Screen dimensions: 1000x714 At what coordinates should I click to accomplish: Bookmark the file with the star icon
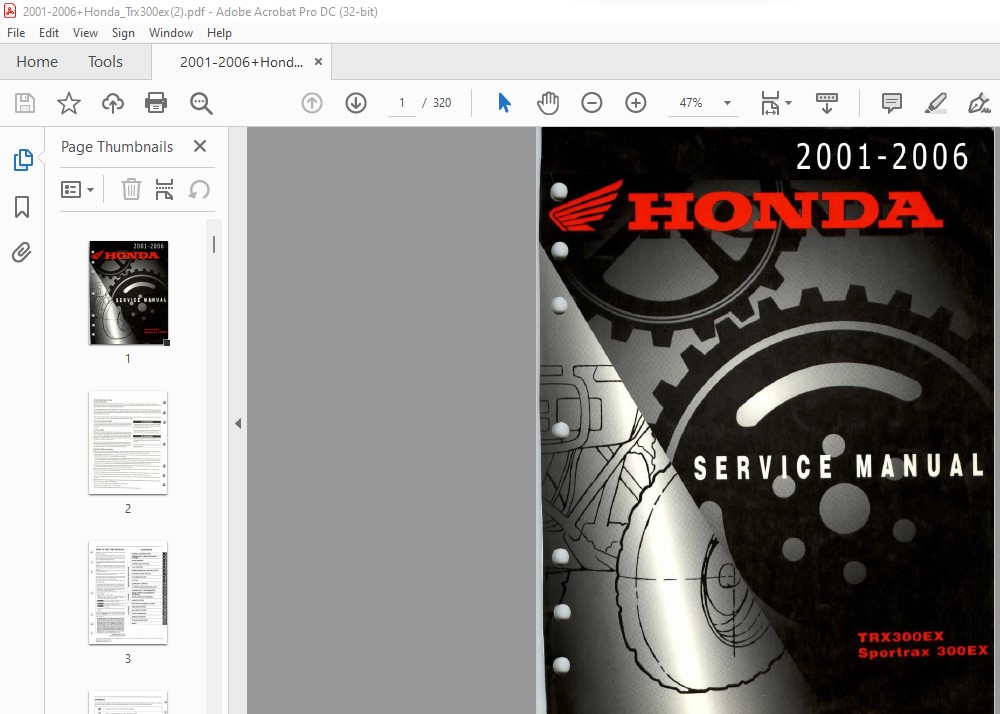tap(68, 103)
